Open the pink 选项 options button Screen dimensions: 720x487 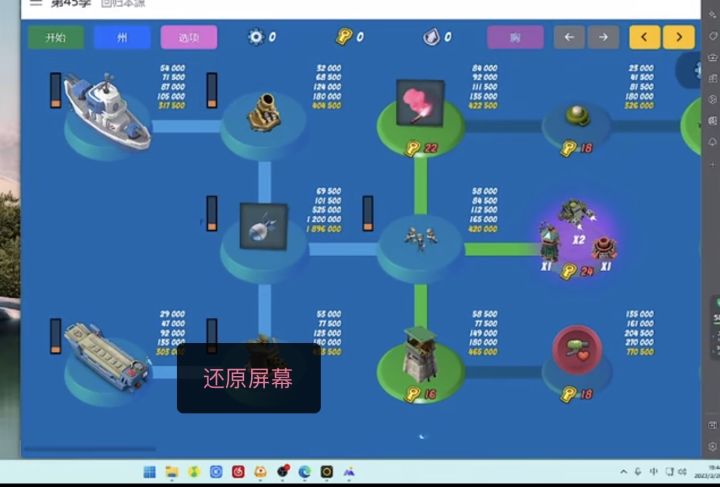[189, 37]
